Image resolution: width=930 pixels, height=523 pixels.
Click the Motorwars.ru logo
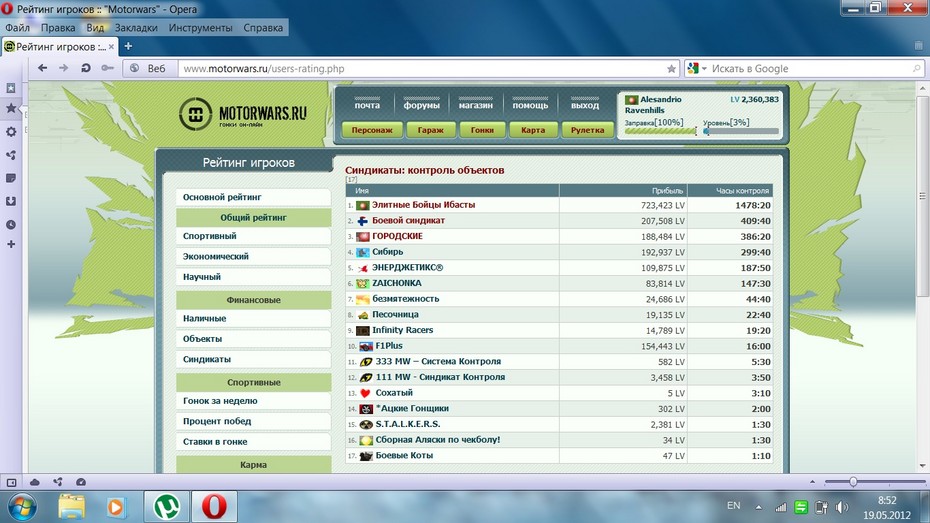point(243,113)
